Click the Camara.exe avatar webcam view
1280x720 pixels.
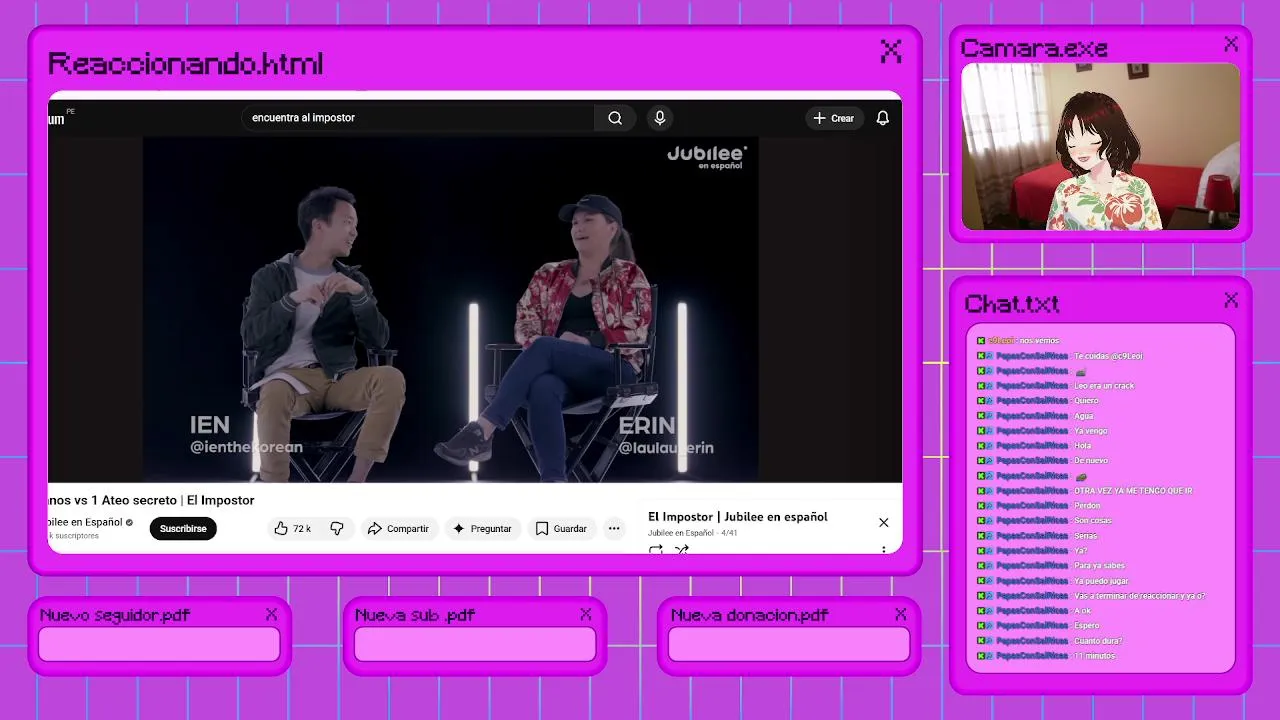(x=1100, y=147)
